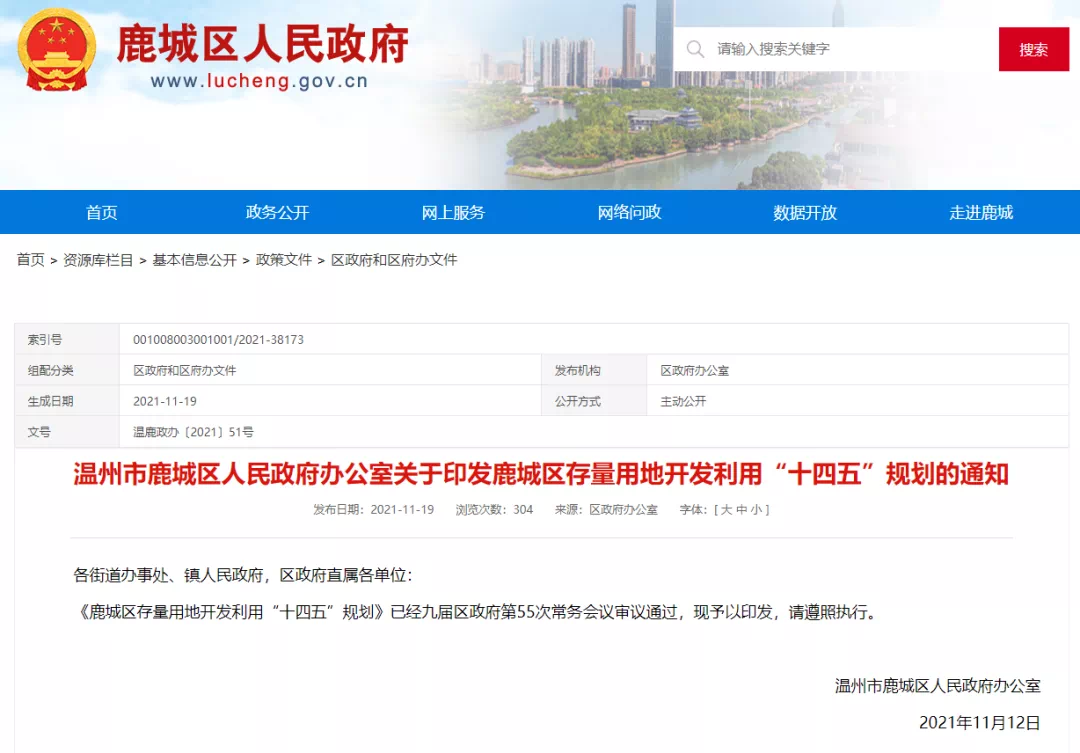The image size is (1080, 753).
Task: Open the 网络问政 navigation tab
Action: [x=629, y=212]
